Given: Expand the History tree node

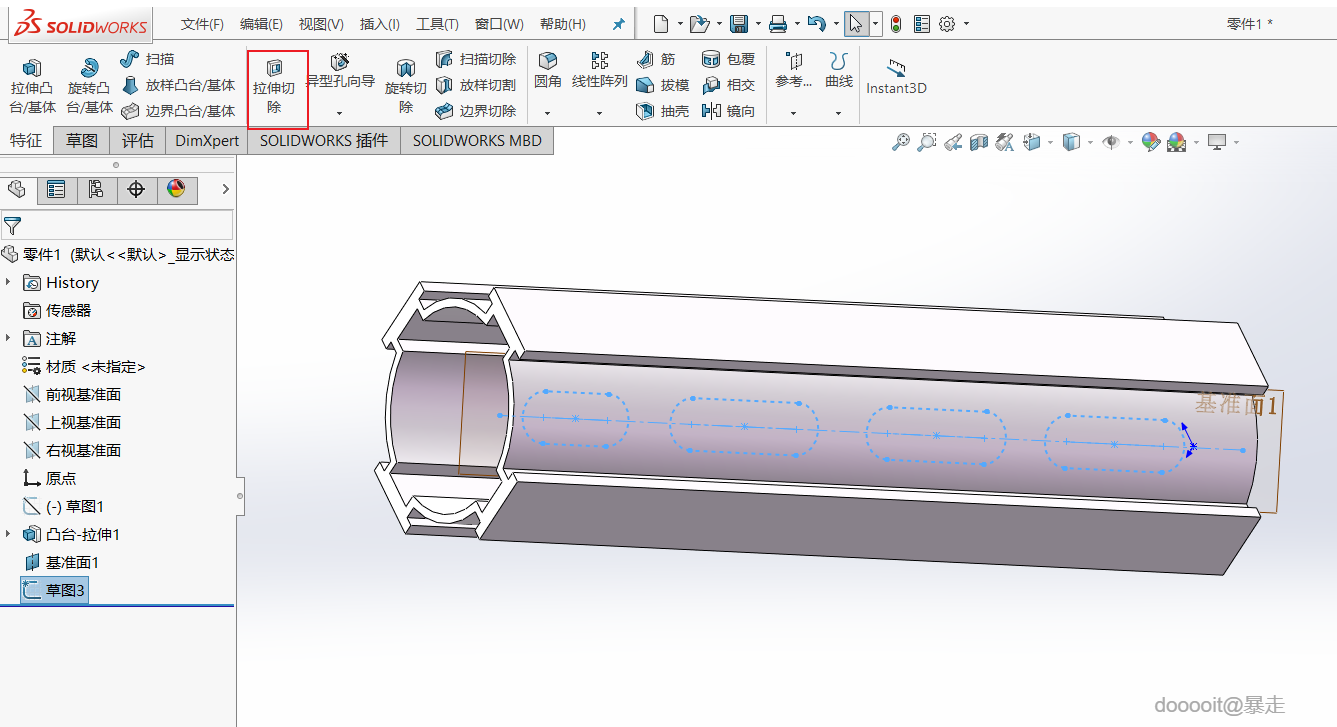Looking at the screenshot, I should [x=8, y=282].
